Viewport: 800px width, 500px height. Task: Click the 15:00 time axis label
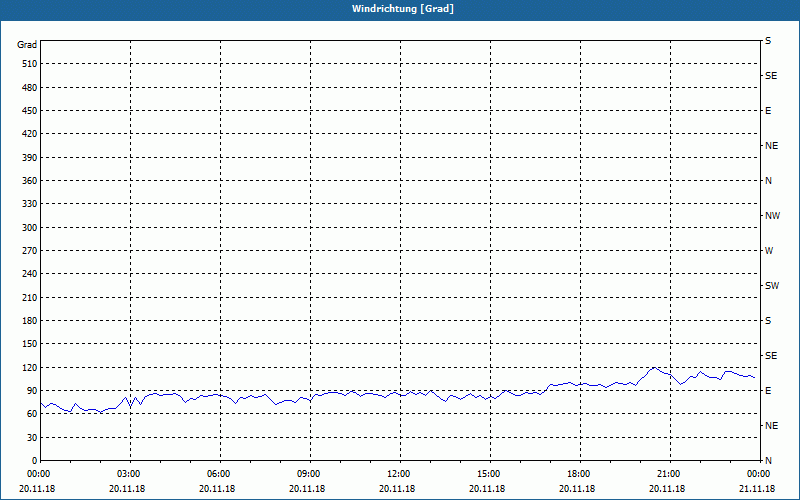click(490, 474)
